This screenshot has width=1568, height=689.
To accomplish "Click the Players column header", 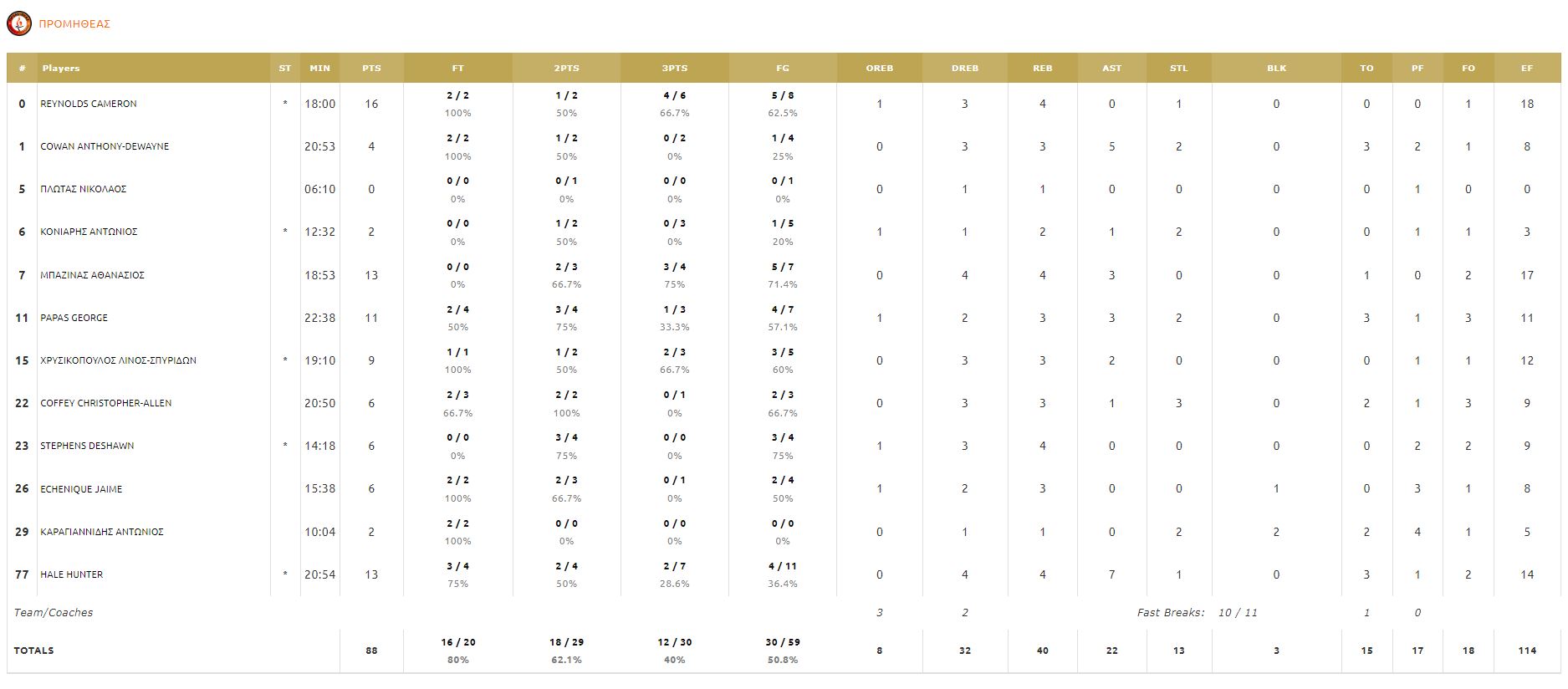I will [61, 68].
